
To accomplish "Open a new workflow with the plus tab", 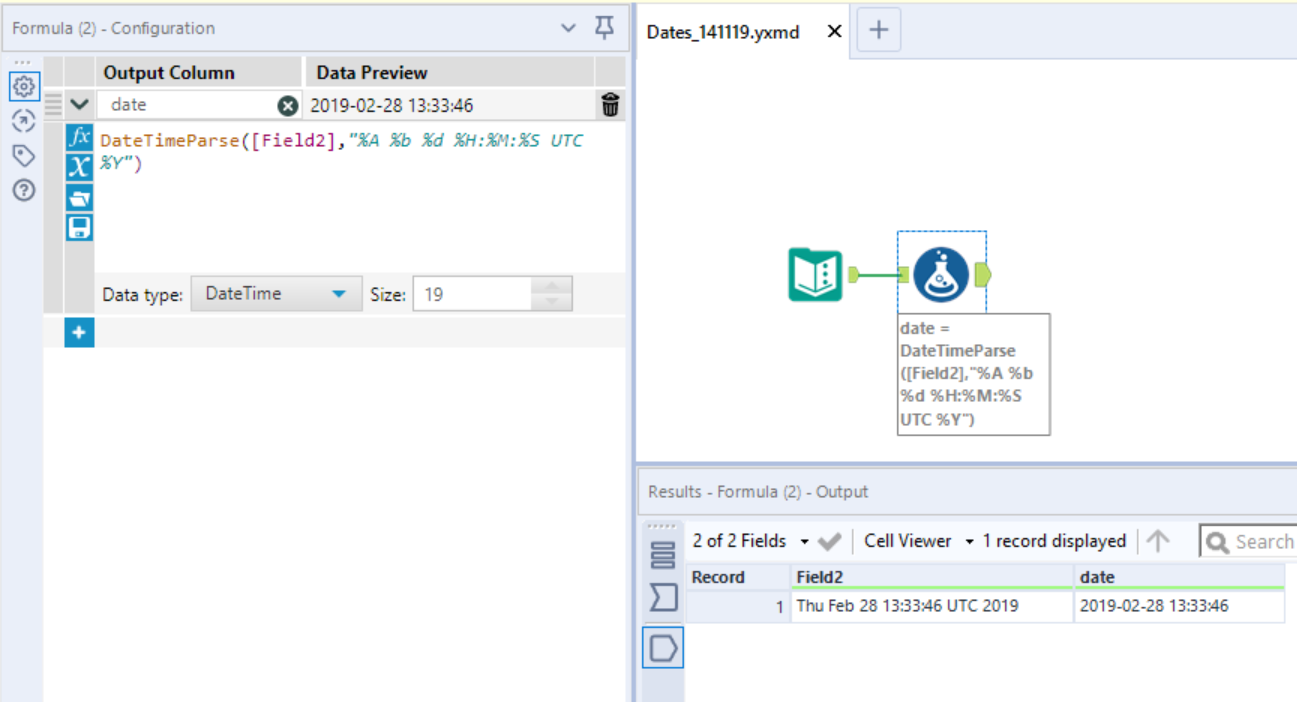I will (x=877, y=31).
